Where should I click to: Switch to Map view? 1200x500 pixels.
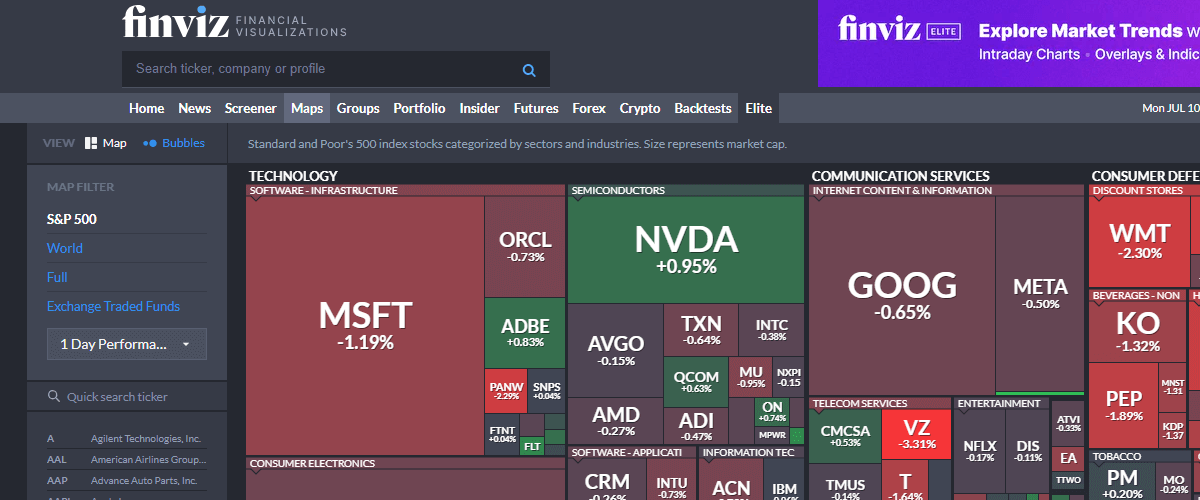click(106, 143)
